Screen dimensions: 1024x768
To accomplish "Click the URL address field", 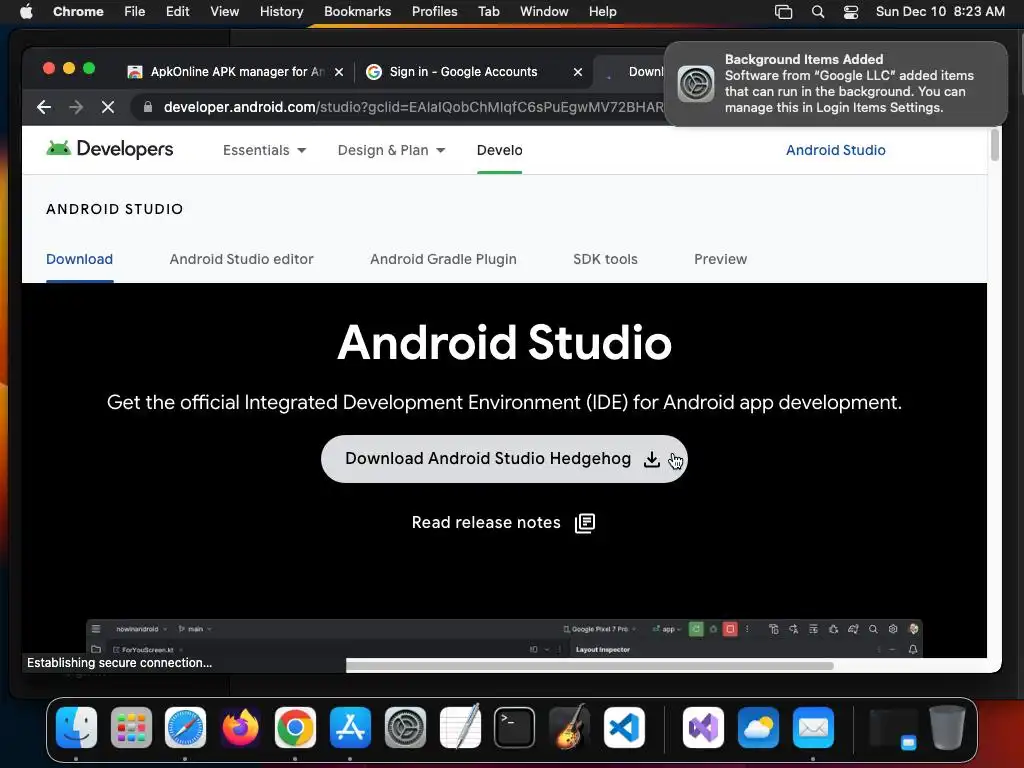I will 413,107.
